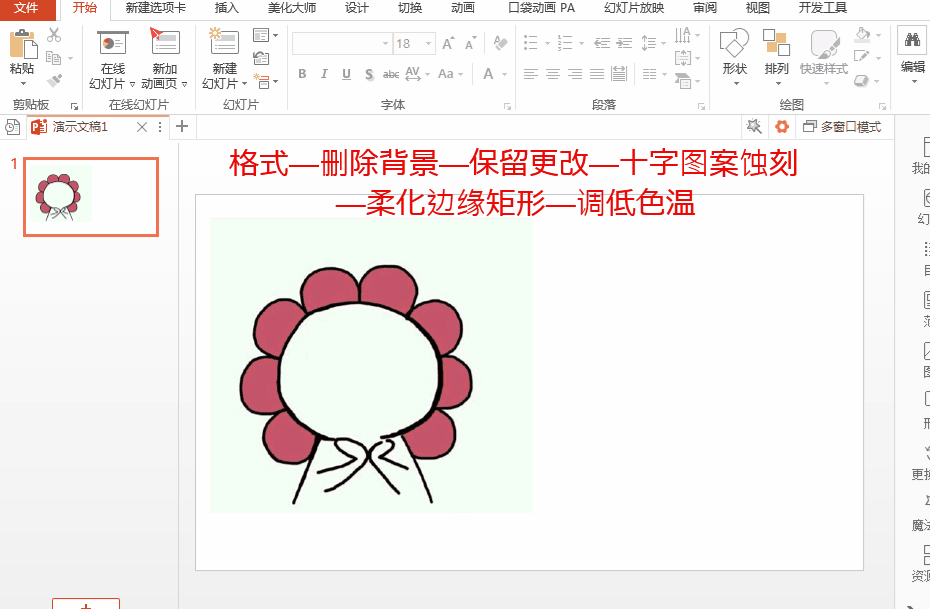Select the Bold formatting icon
Image resolution: width=930 pixels, height=609 pixels.
[302, 74]
